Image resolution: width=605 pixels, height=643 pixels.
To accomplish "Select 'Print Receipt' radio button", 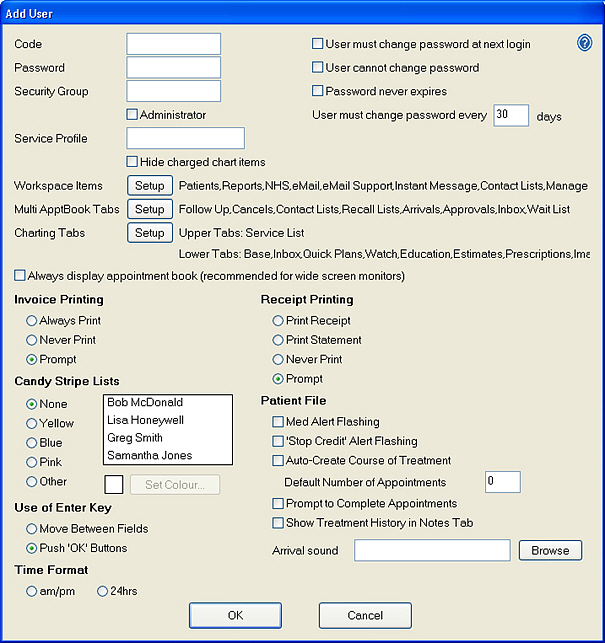I will point(278,321).
